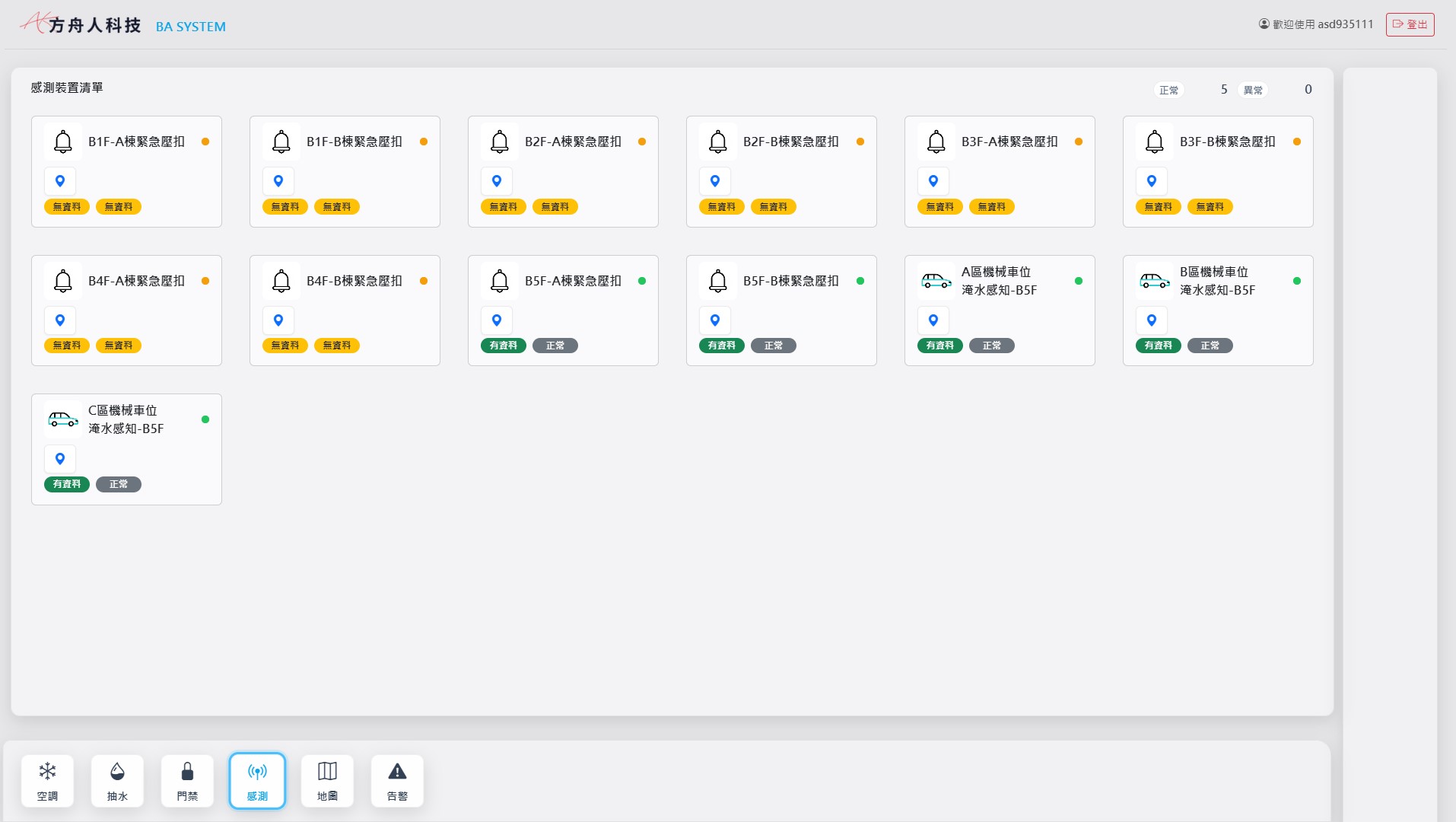The height and width of the screenshot is (822, 1456).
Task: Click location pin on B3F-B棟緊急壓扣 card
Action: [x=1152, y=181]
